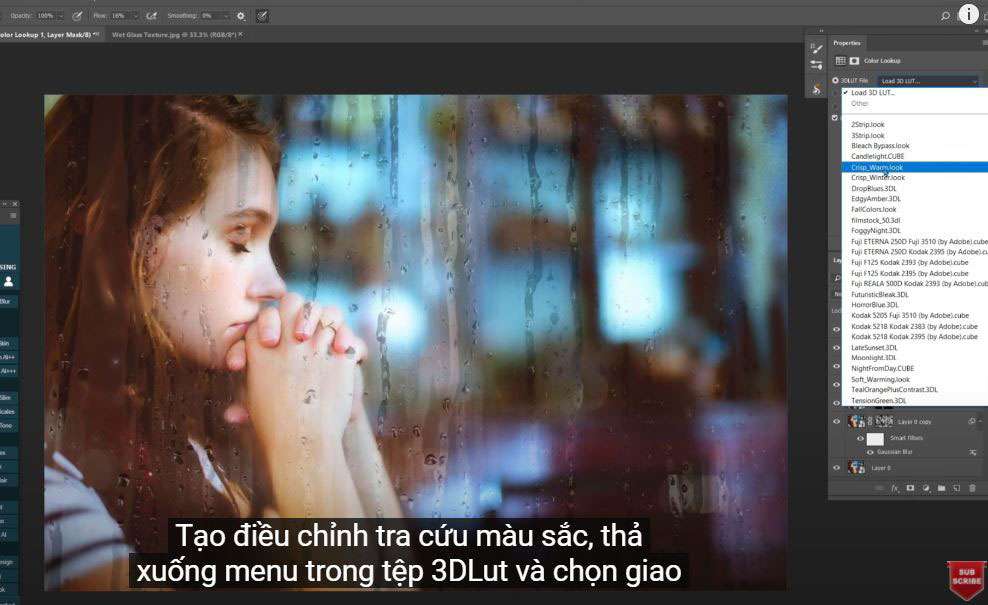
Task: Switch to the Color Lookup 1 document tab
Action: 50,35
